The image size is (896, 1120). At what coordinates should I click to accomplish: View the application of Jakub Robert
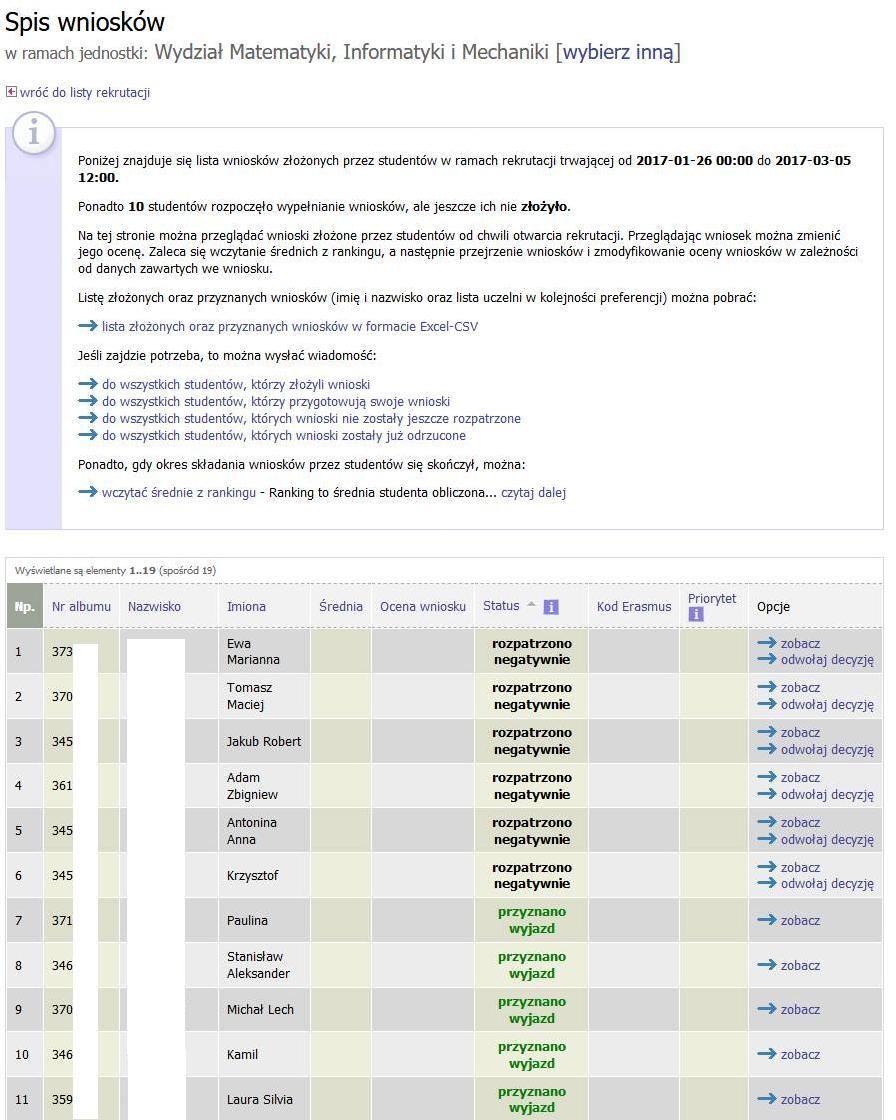800,733
